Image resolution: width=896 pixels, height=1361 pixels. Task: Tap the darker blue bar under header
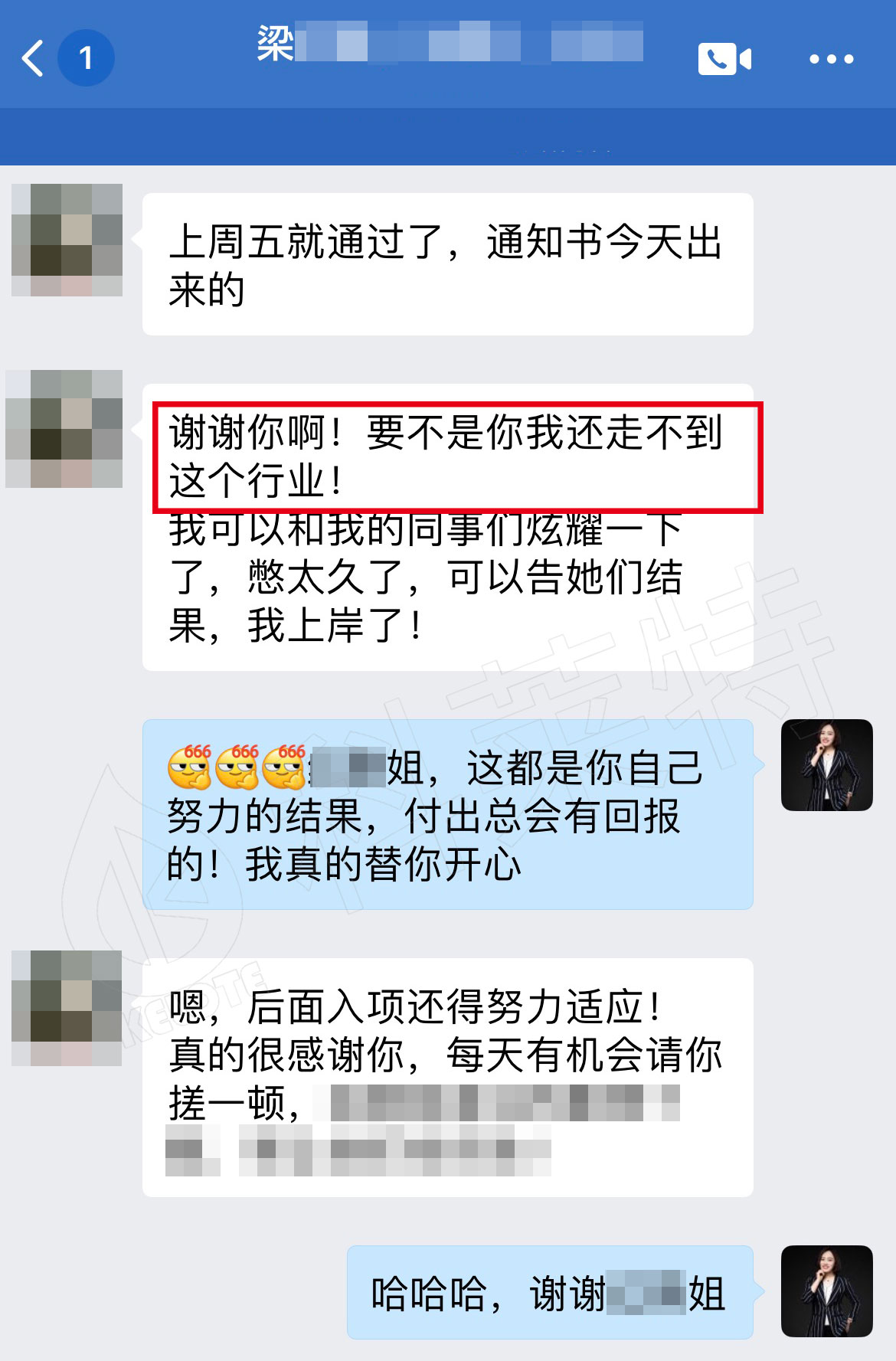pyautogui.click(x=448, y=136)
